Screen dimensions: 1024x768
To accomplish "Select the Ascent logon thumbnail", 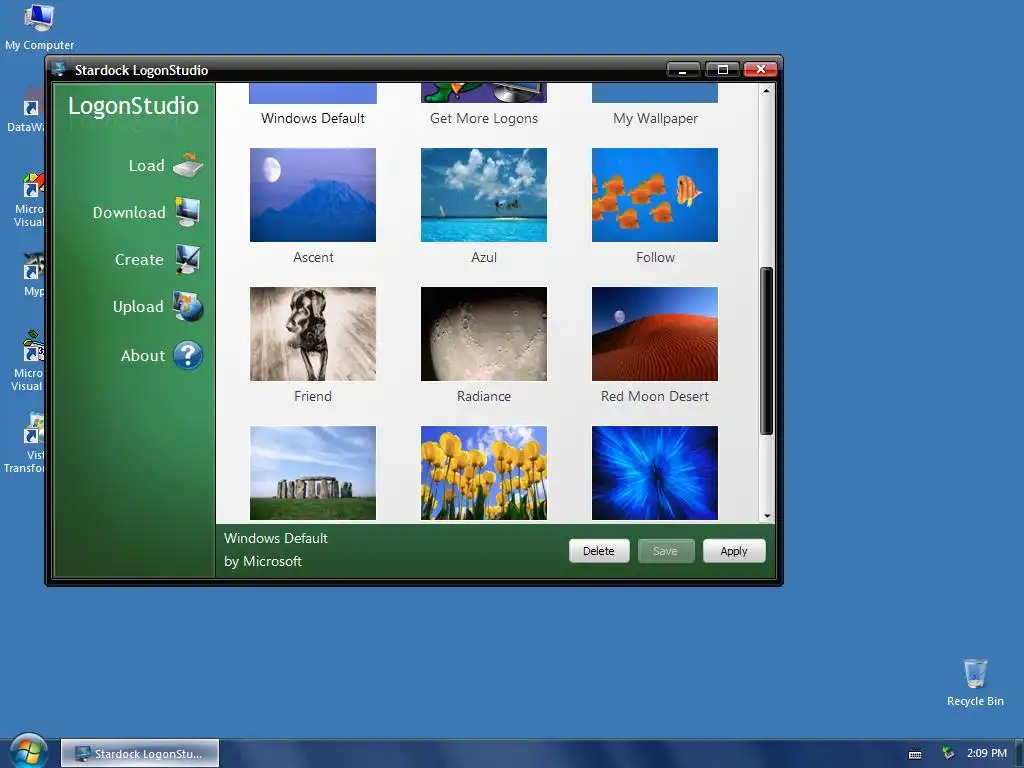I will tap(313, 195).
